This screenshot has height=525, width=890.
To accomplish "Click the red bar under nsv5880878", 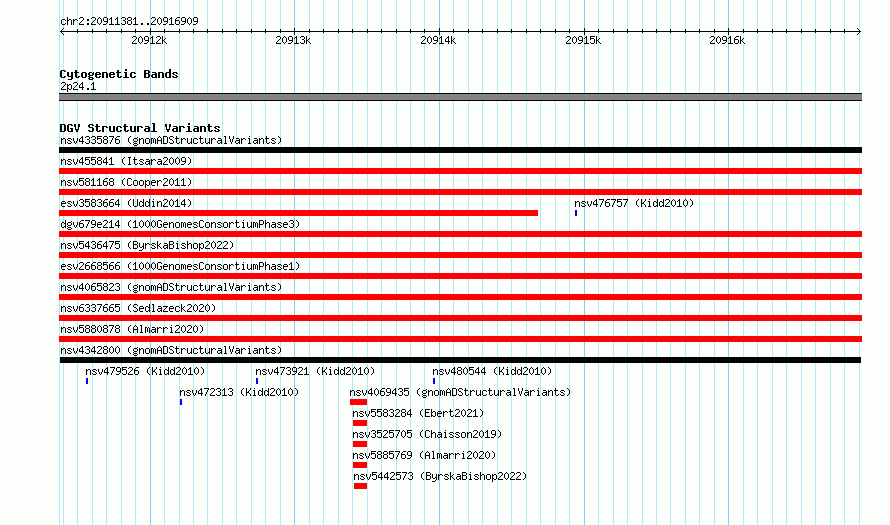I will click(460, 339).
